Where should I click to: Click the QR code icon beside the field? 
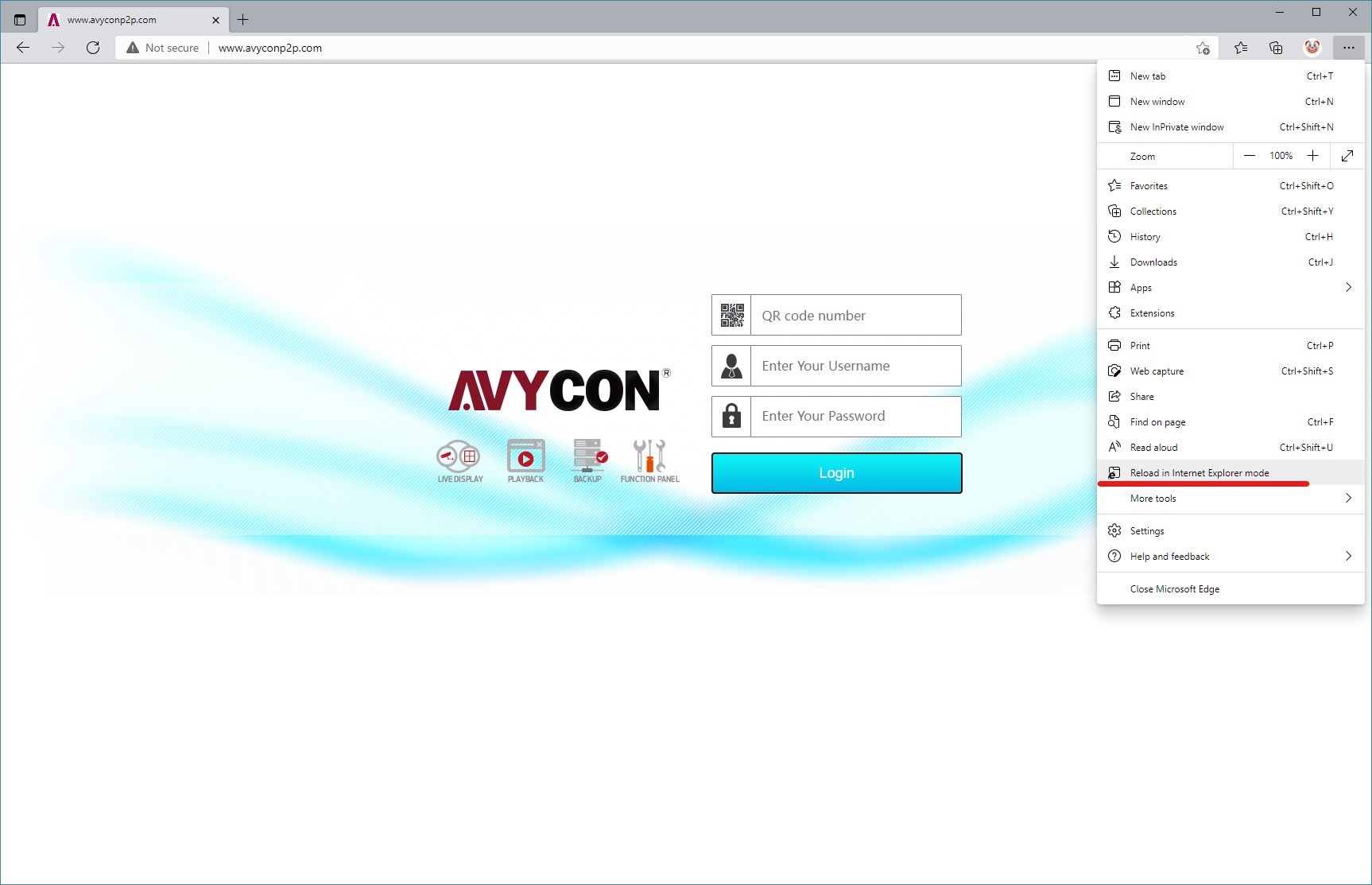732,315
